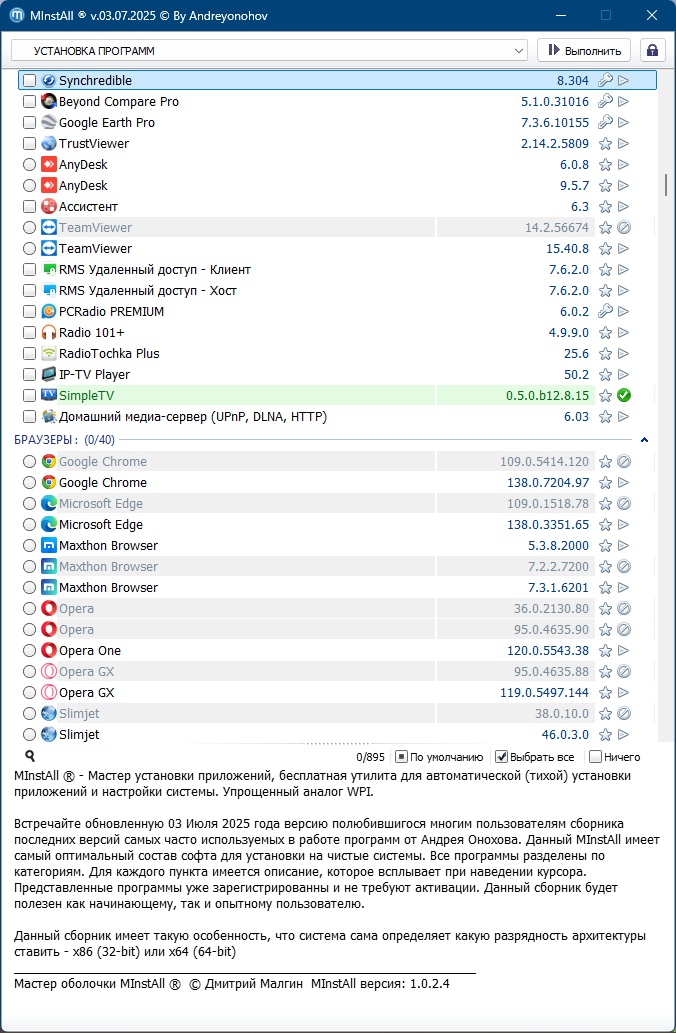Click the play arrow for RadioTochka Plus
The image size is (676, 1033).
(624, 354)
